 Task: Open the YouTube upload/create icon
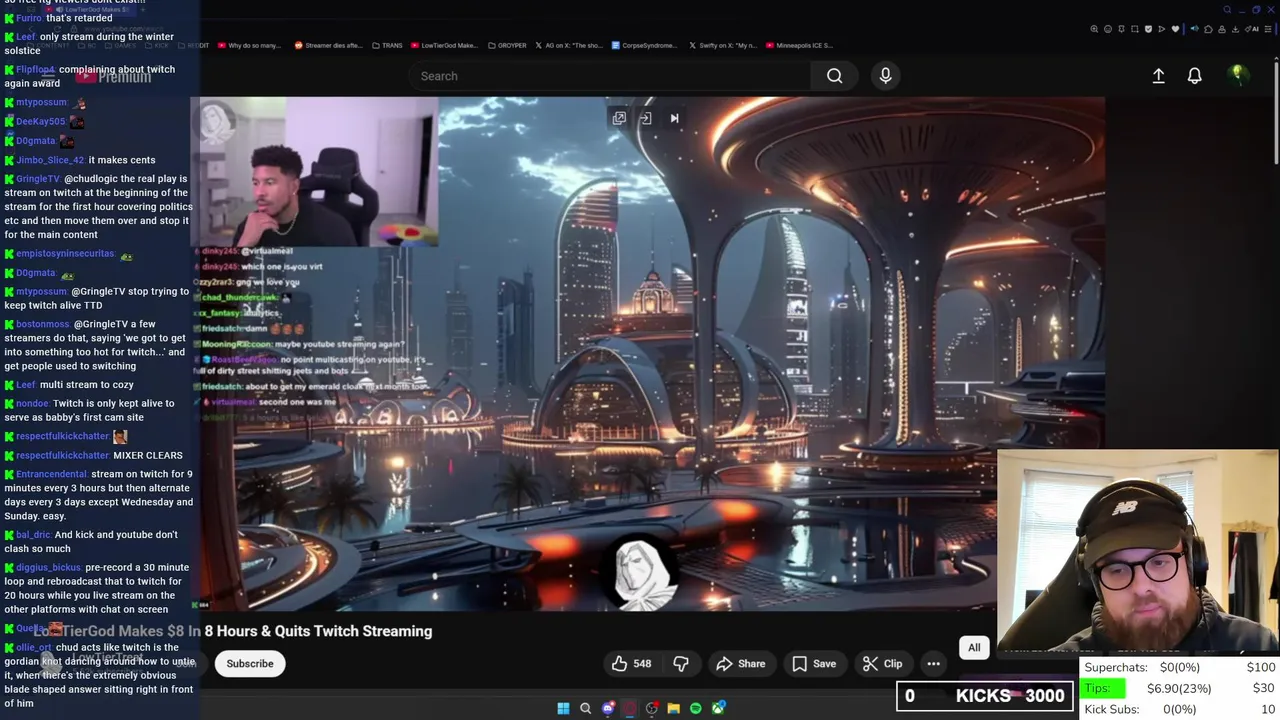click(x=1158, y=76)
